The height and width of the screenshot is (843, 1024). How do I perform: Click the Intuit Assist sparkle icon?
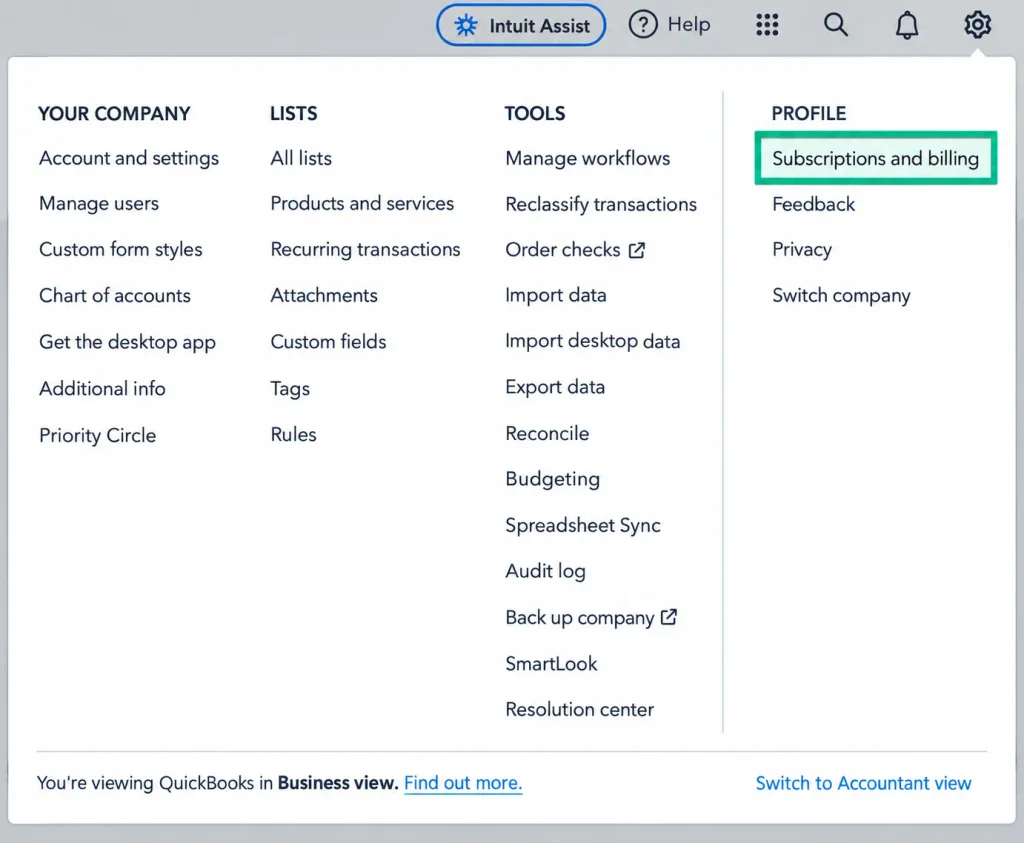click(466, 25)
